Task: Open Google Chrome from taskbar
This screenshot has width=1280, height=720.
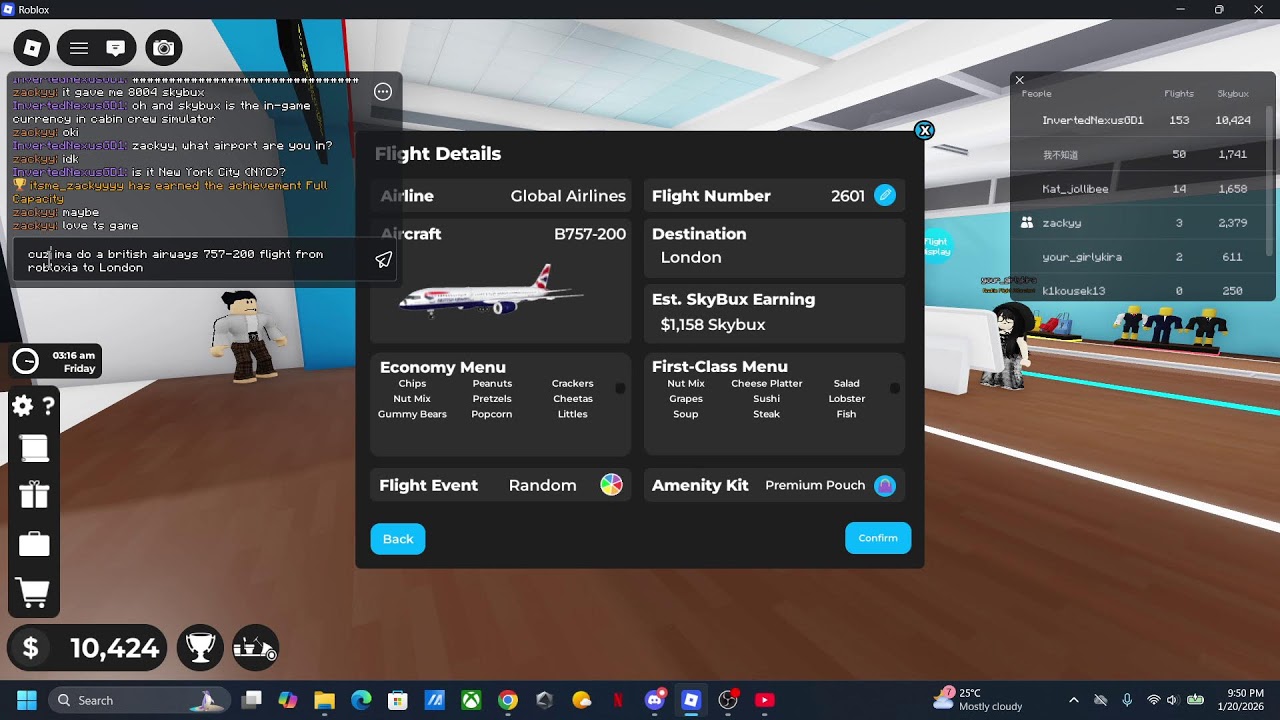Action: click(x=508, y=700)
